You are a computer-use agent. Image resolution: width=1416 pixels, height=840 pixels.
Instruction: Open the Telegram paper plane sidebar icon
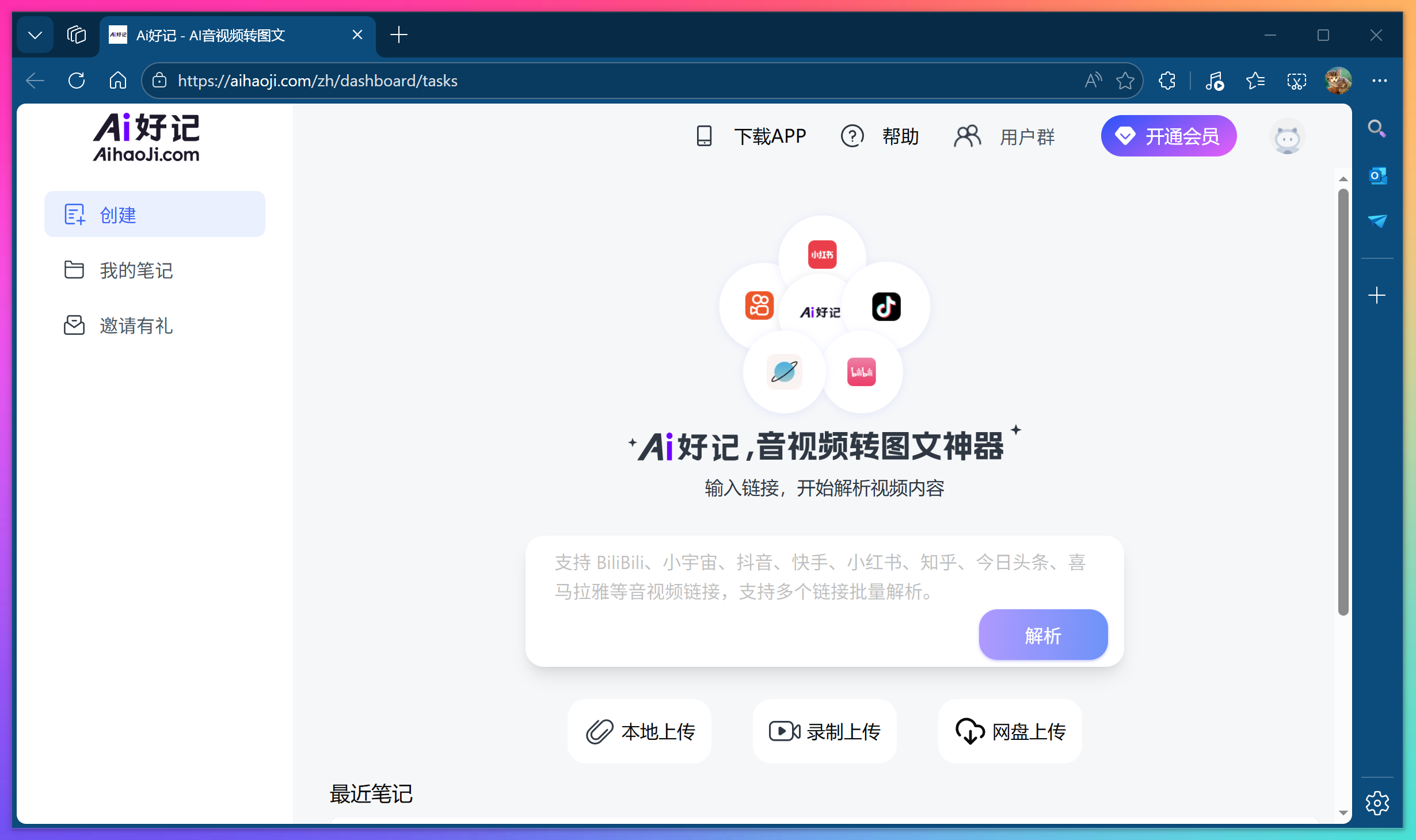tap(1377, 221)
